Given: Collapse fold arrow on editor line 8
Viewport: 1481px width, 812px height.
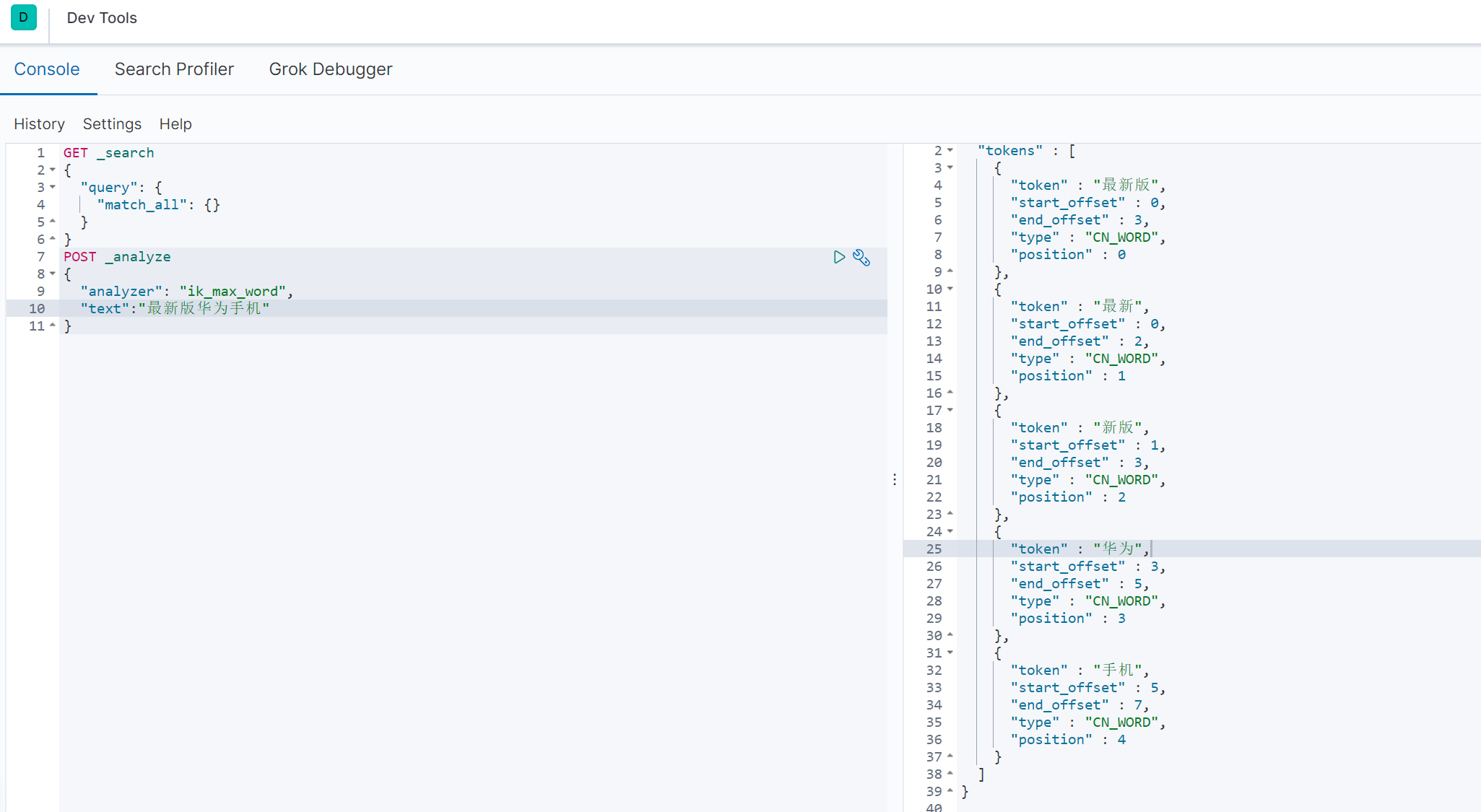Looking at the screenshot, I should [53, 274].
